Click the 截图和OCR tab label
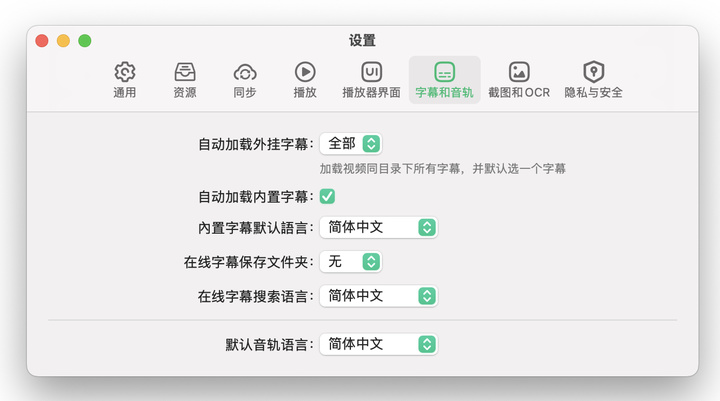The image size is (720, 401). tap(519, 93)
